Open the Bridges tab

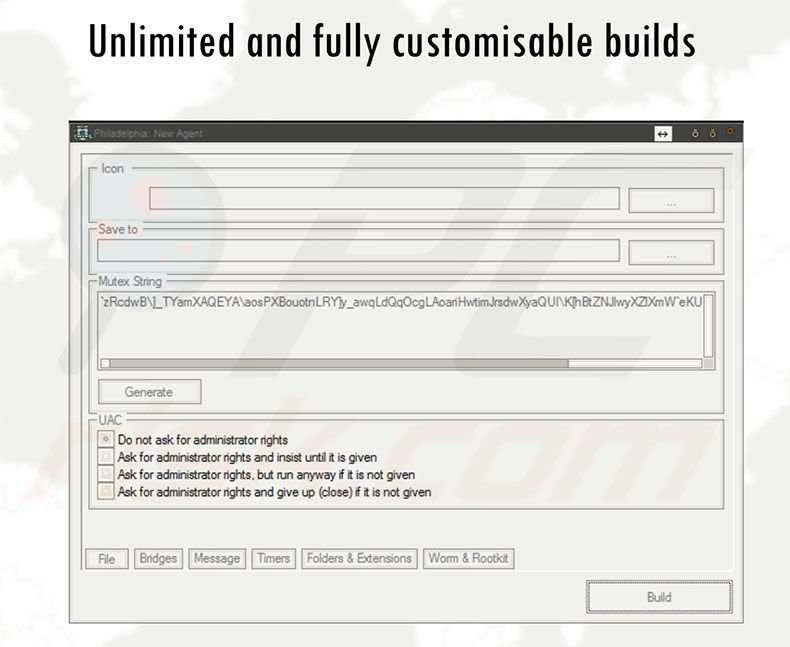tap(158, 558)
